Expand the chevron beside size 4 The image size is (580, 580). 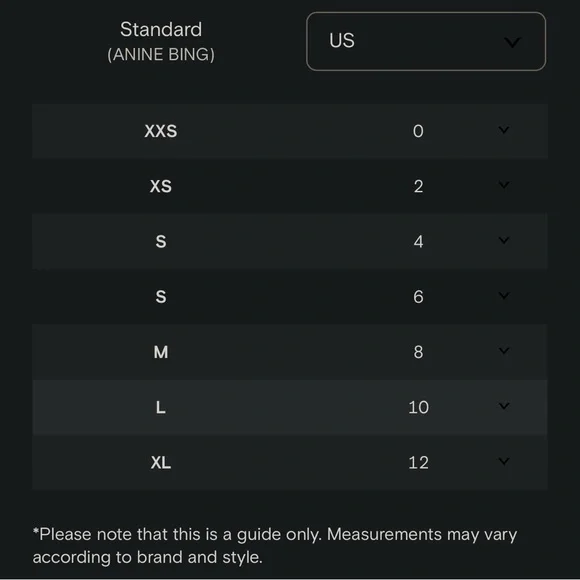pos(503,240)
